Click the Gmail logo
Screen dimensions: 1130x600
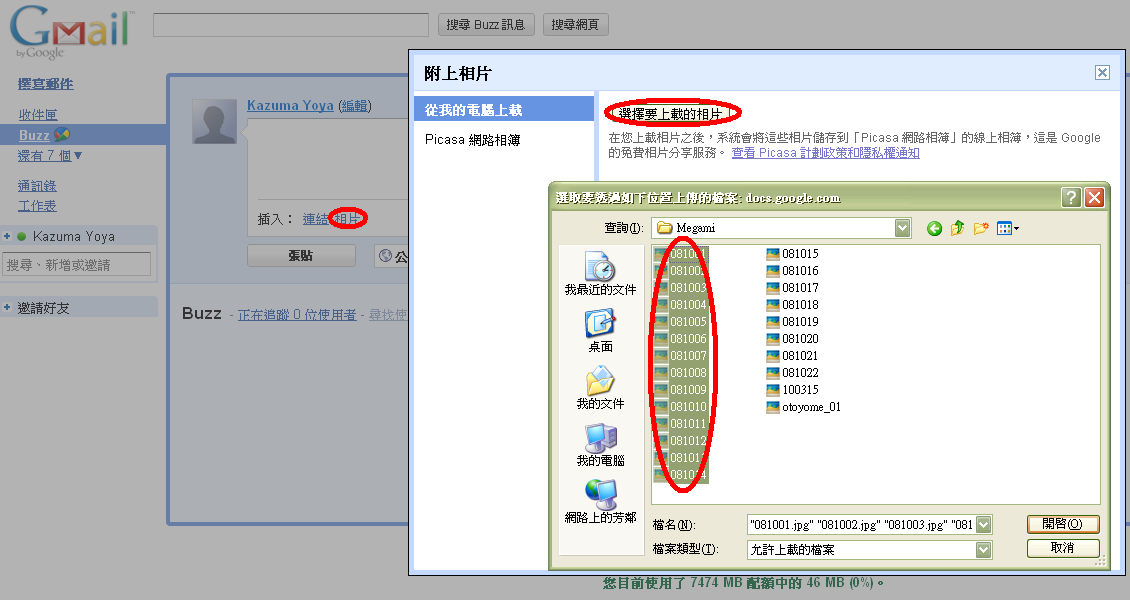pos(71,32)
